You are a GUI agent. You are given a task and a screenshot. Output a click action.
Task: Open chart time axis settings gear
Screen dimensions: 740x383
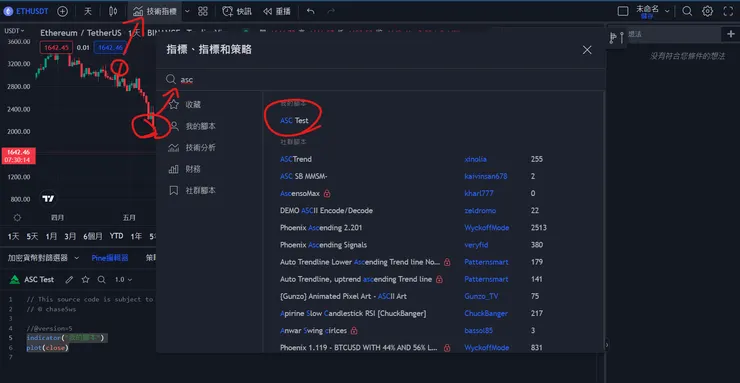(17, 217)
